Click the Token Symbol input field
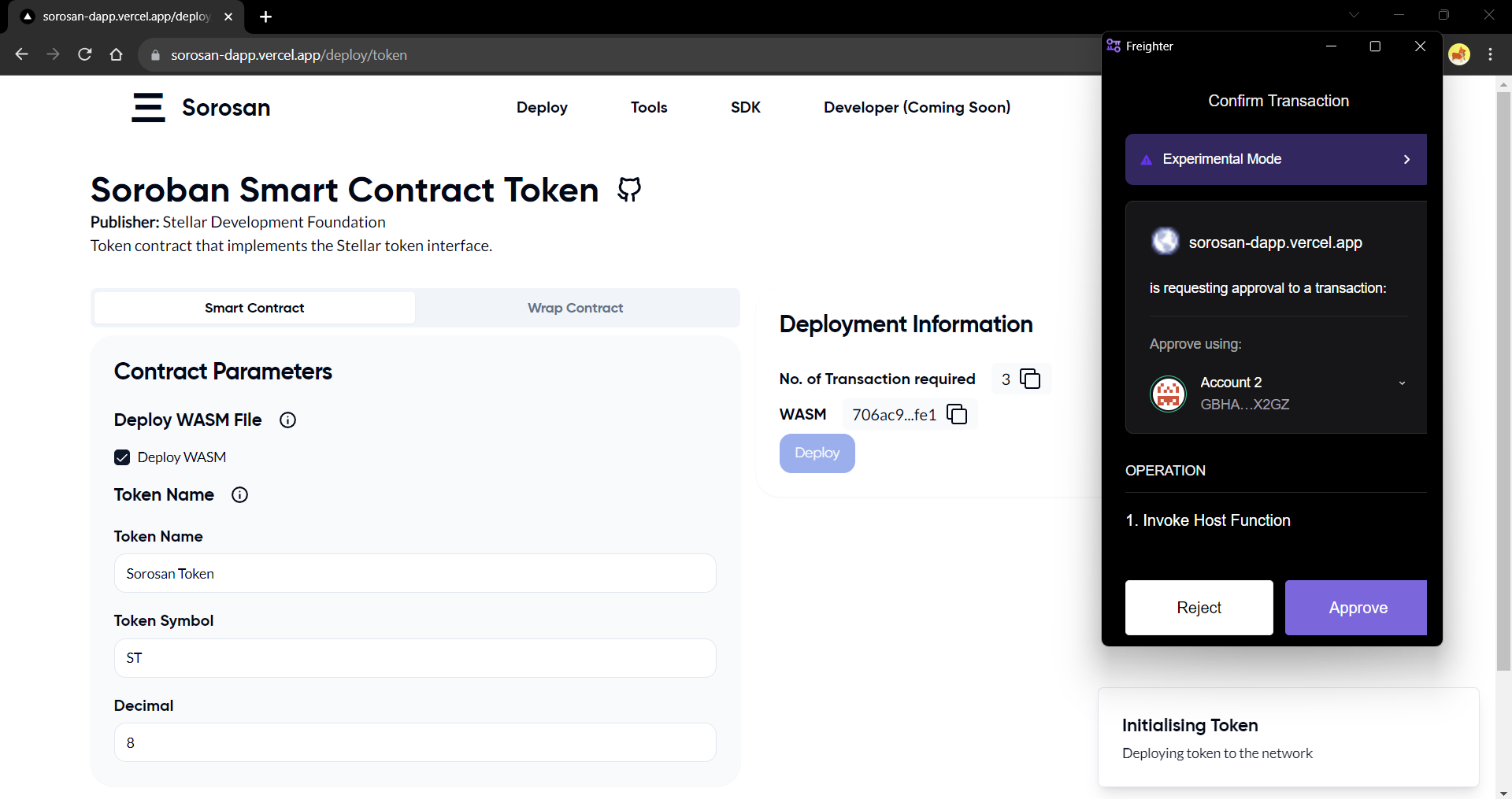The width and height of the screenshot is (1512, 799). [415, 658]
